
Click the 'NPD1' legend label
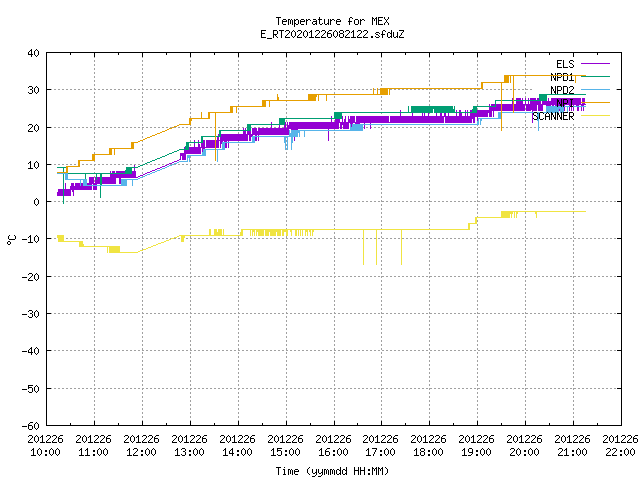click(562, 77)
